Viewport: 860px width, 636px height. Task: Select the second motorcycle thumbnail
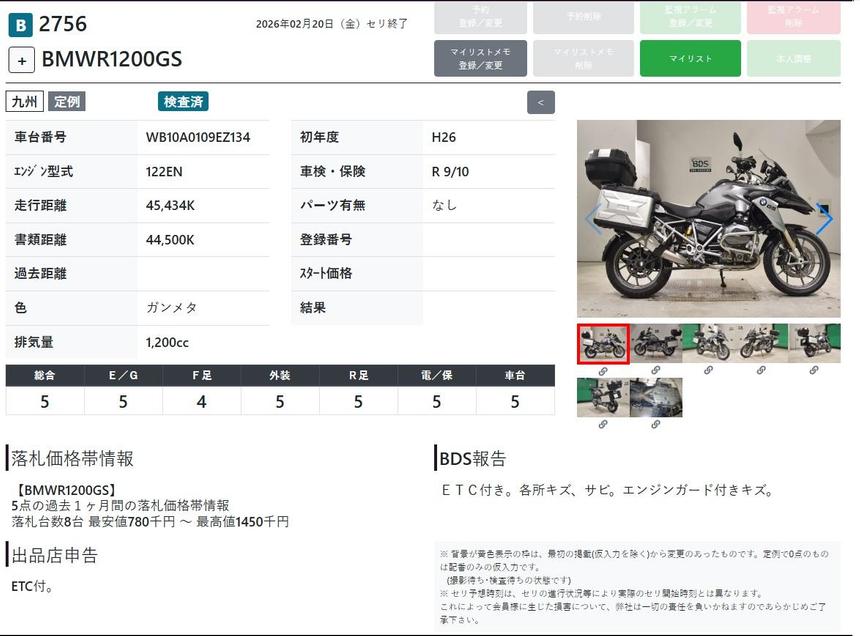pyautogui.click(x=656, y=343)
